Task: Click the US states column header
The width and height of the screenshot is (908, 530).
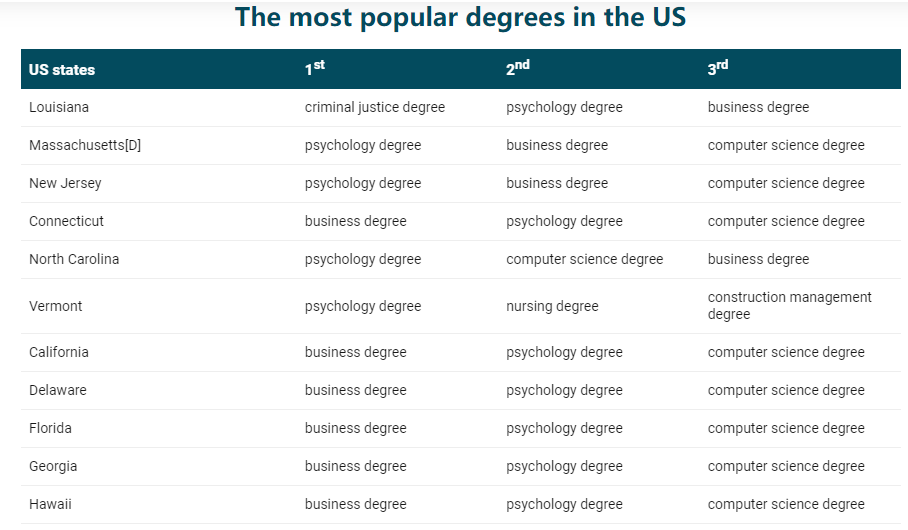Action: [62, 70]
